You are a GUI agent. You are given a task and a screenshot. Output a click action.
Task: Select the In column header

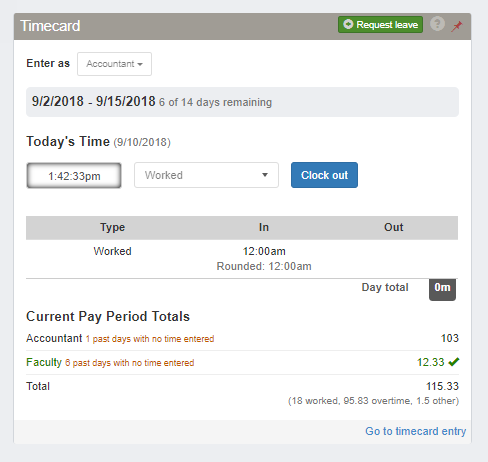pyautogui.click(x=264, y=227)
